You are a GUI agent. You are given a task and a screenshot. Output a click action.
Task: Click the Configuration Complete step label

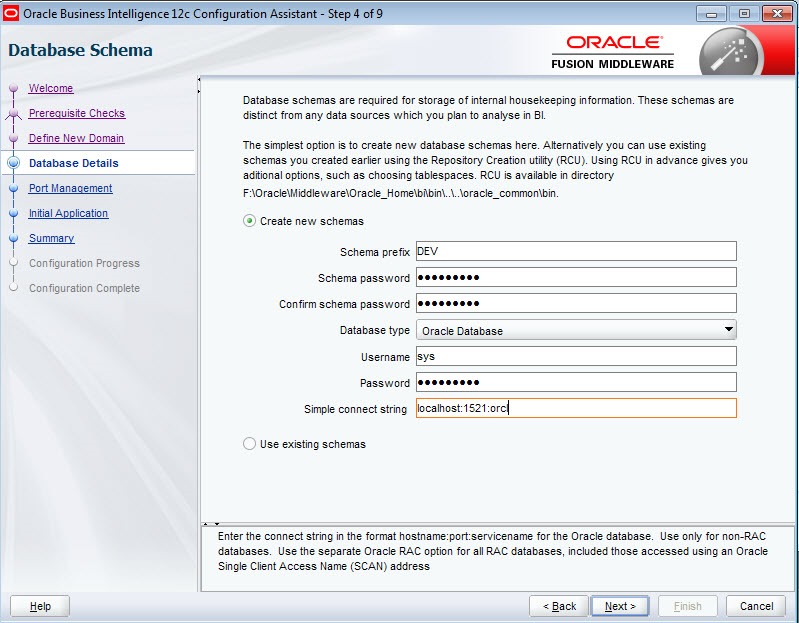tap(84, 288)
